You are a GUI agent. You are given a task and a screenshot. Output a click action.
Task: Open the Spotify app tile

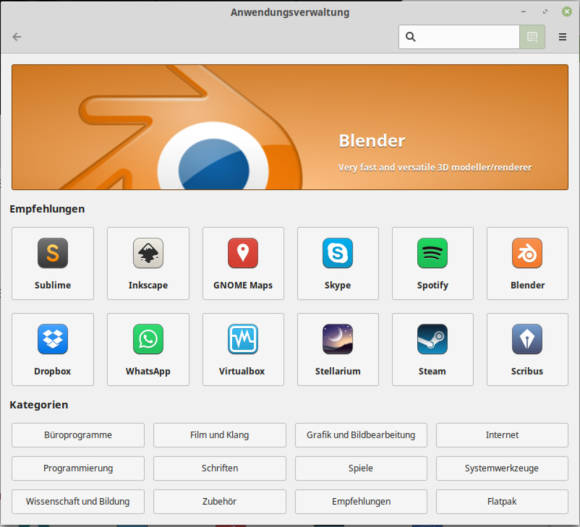[x=432, y=263]
